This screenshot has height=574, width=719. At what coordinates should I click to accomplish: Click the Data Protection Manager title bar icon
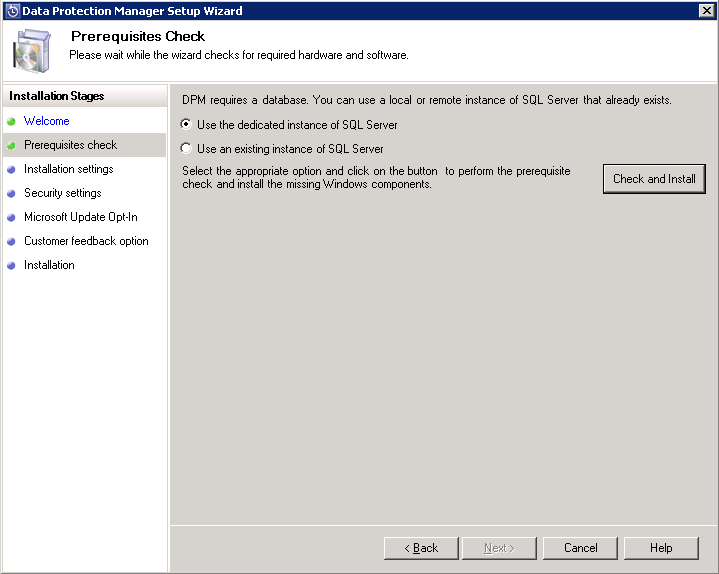tap(12, 11)
